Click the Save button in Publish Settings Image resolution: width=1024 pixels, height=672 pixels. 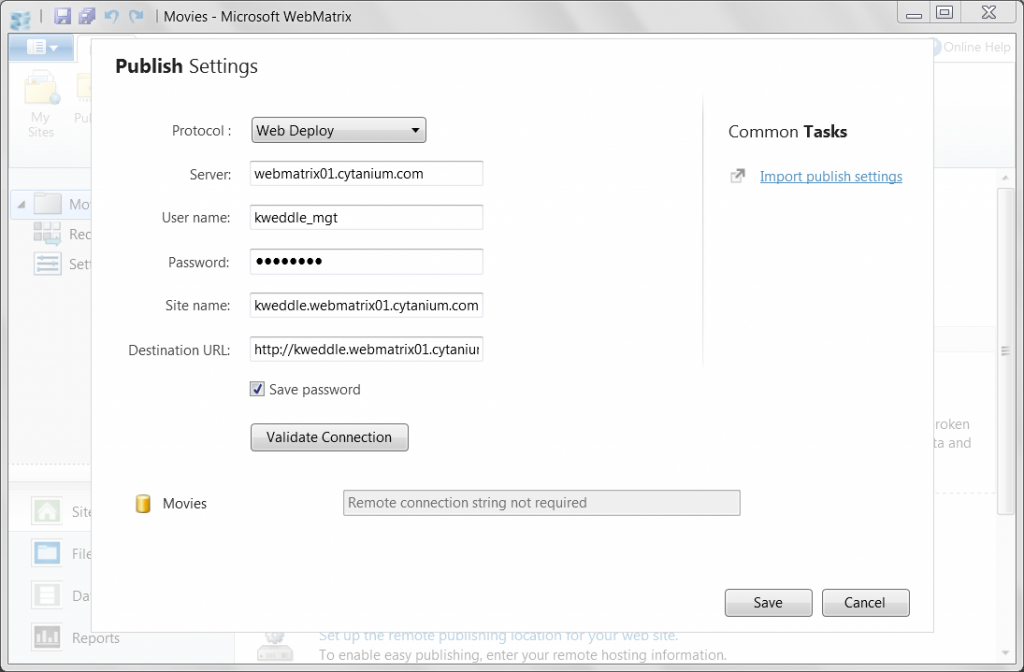pyautogui.click(x=768, y=603)
